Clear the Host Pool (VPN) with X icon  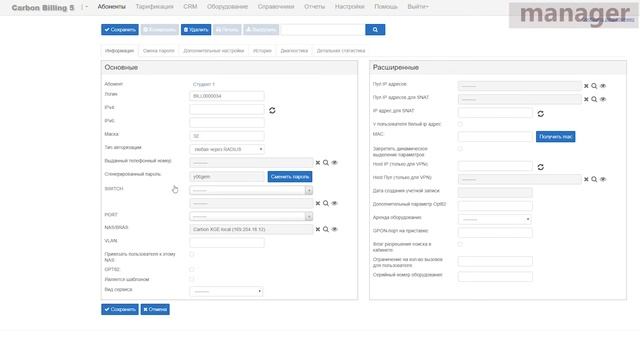pos(586,180)
